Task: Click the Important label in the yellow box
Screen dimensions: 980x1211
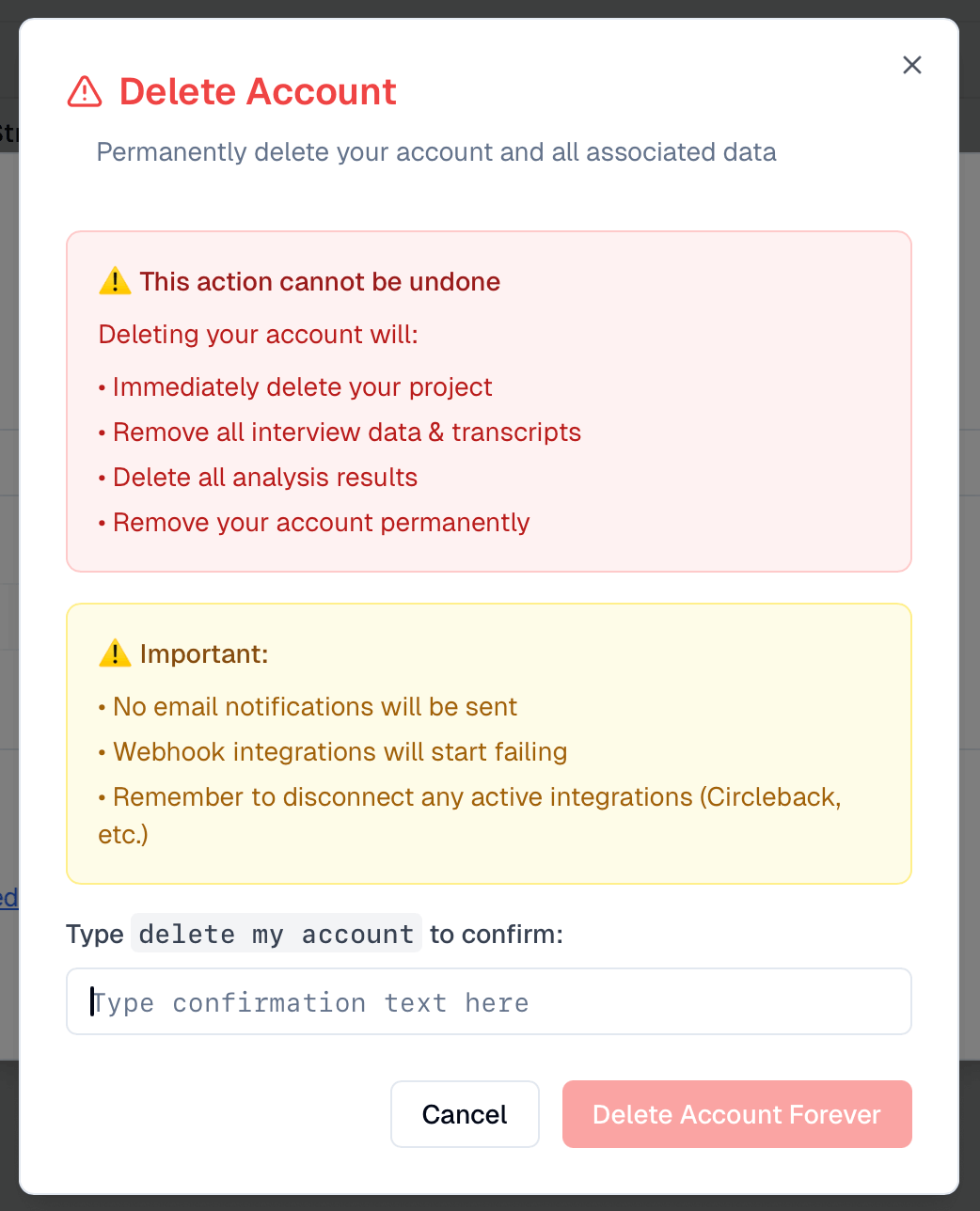Action: [204, 653]
